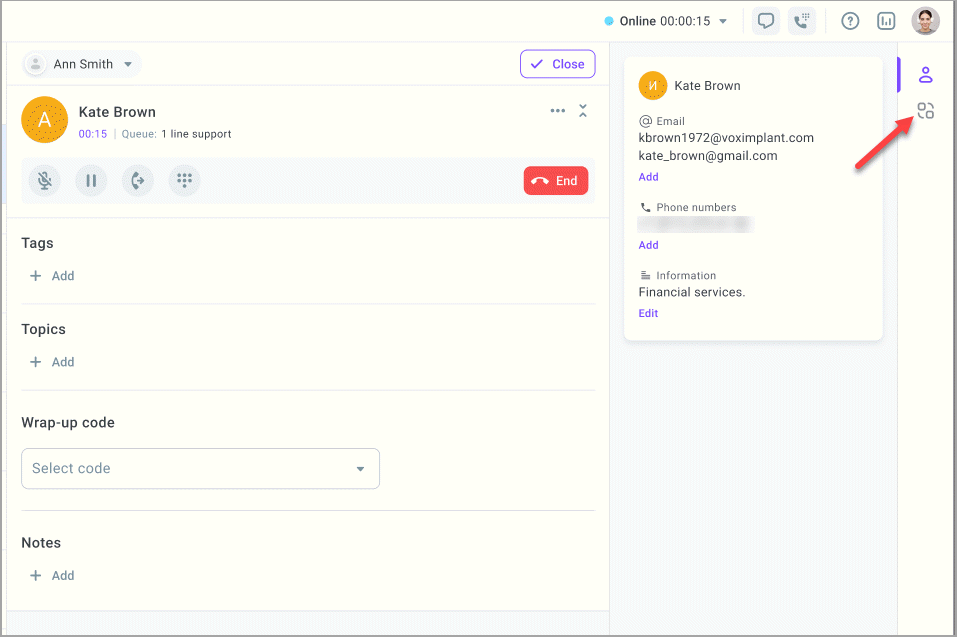This screenshot has height=637, width=957.
Task: Edit the Information for Kate Brown
Action: (648, 313)
